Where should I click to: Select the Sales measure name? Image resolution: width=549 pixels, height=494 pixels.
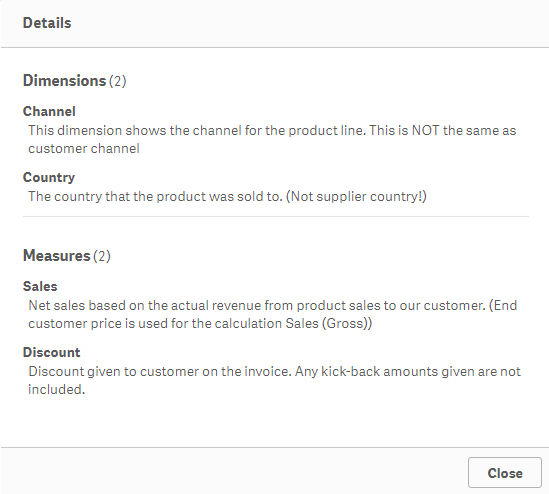tap(40, 286)
